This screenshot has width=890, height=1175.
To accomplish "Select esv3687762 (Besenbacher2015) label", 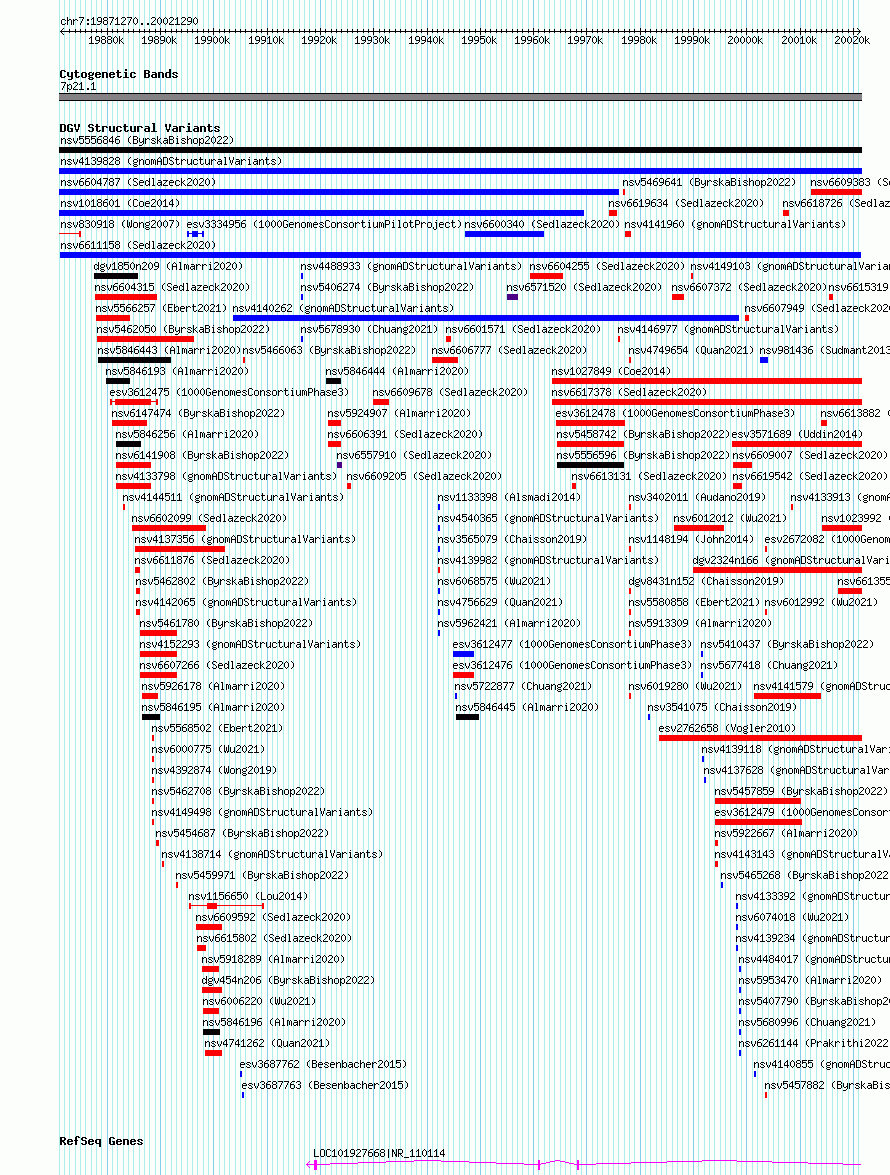I will [324, 1063].
